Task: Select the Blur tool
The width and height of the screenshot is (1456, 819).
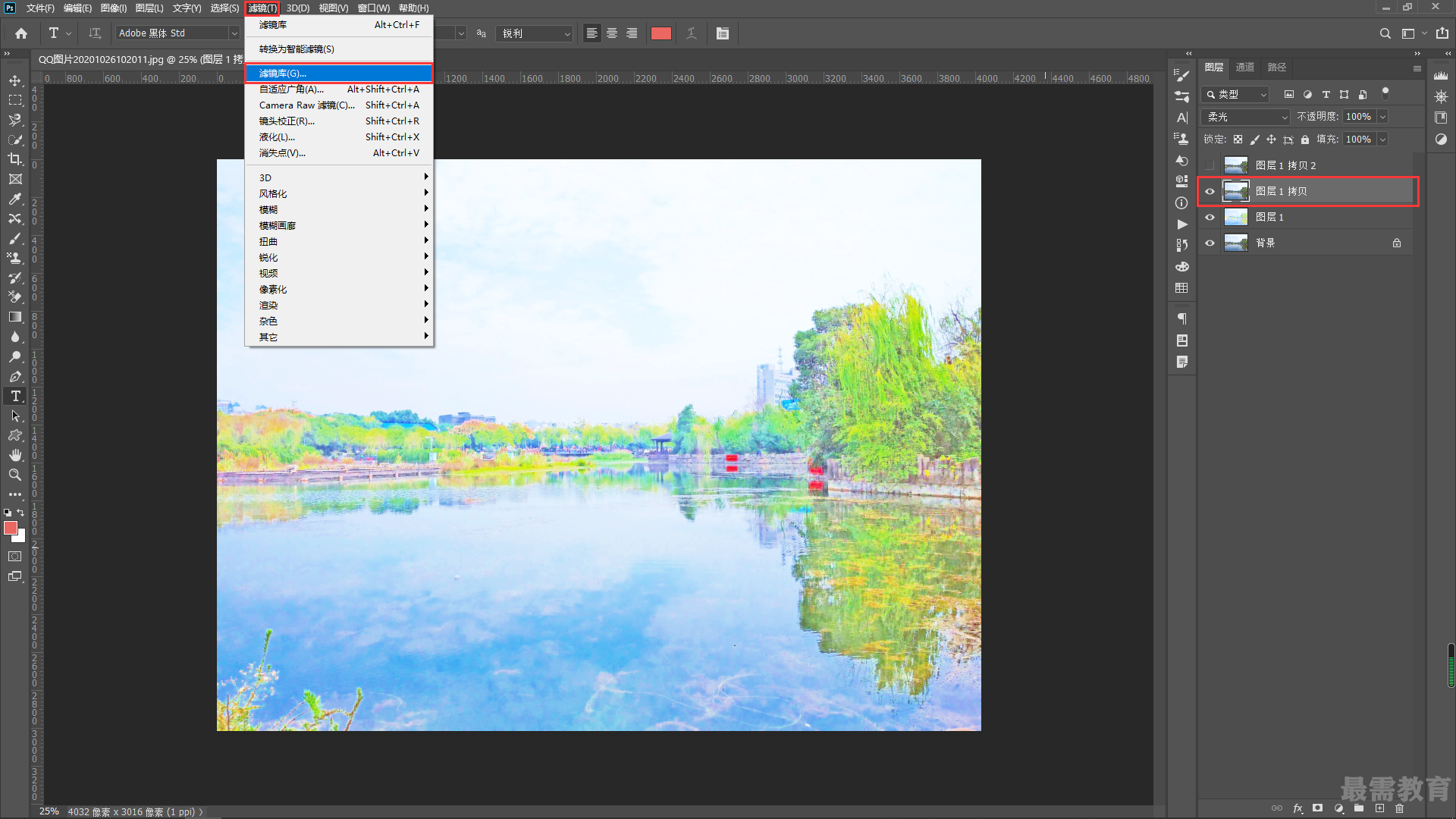Action: point(15,337)
